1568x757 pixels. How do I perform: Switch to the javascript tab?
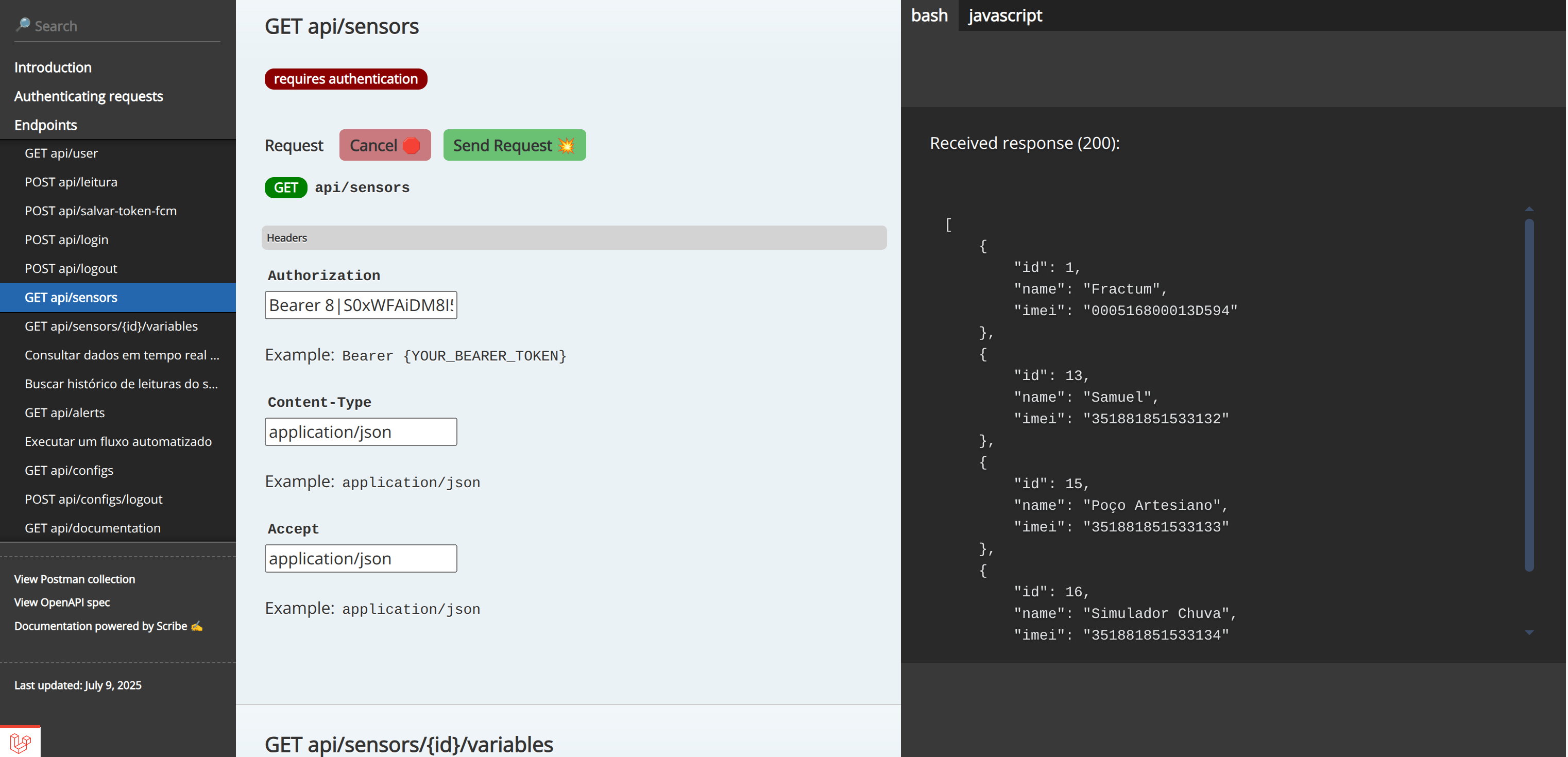coord(1005,15)
